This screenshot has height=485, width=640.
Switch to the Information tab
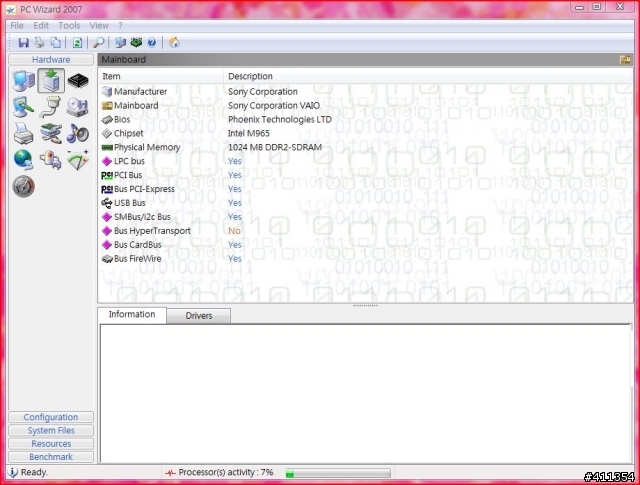[x=132, y=314]
